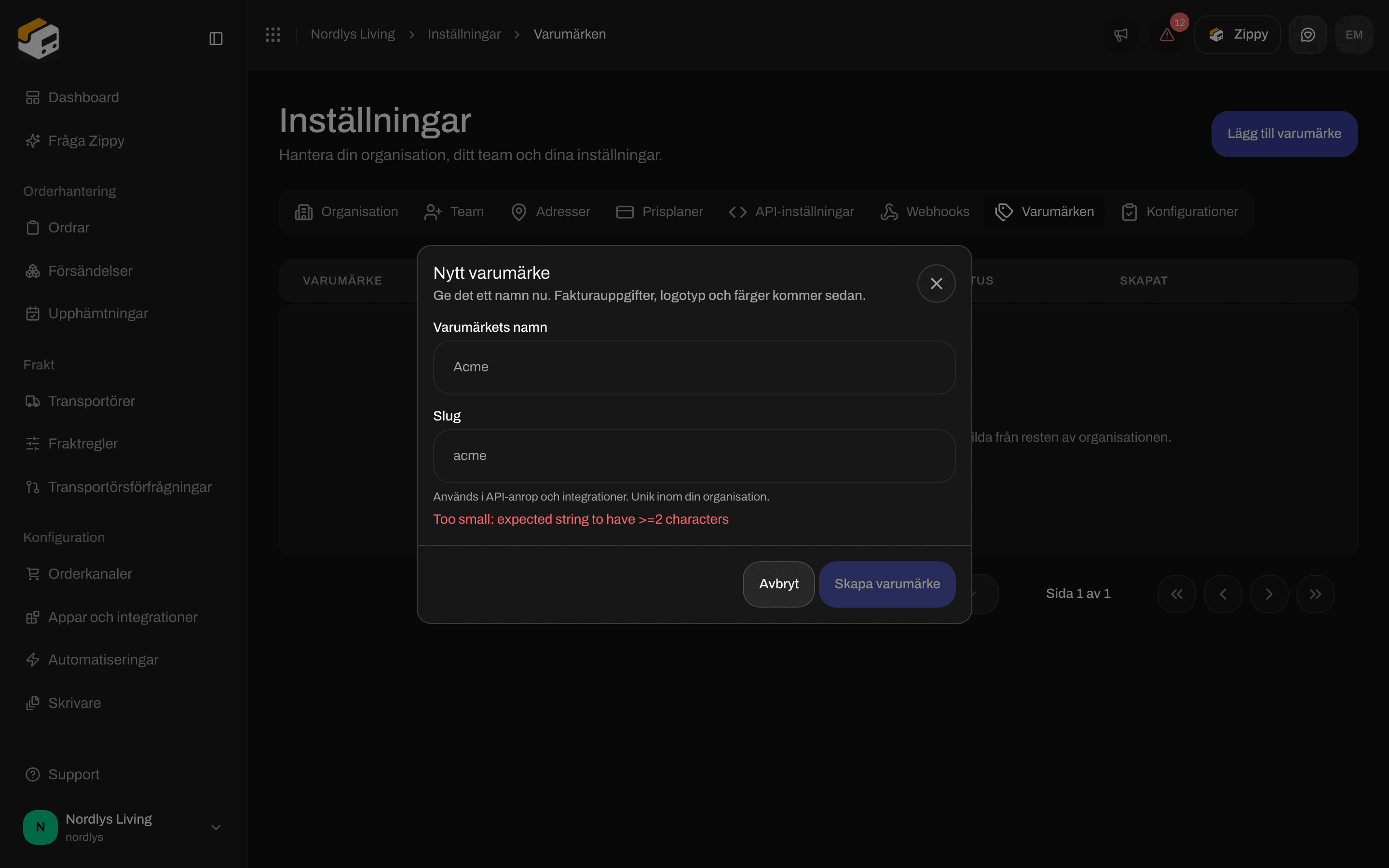1389x868 pixels.
Task: Open Försändelser in the sidebar
Action: [79, 271]
